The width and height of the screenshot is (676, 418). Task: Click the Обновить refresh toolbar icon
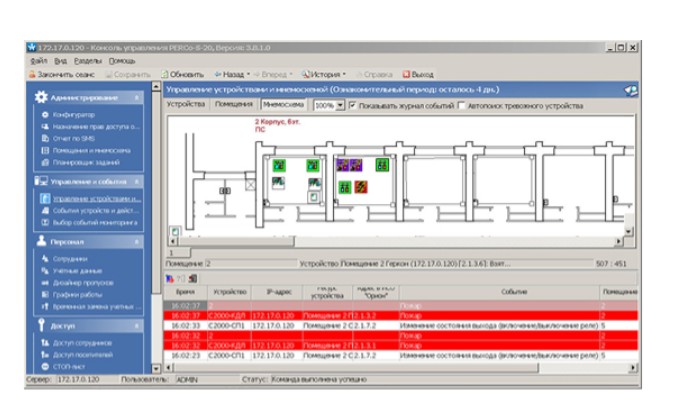(185, 74)
